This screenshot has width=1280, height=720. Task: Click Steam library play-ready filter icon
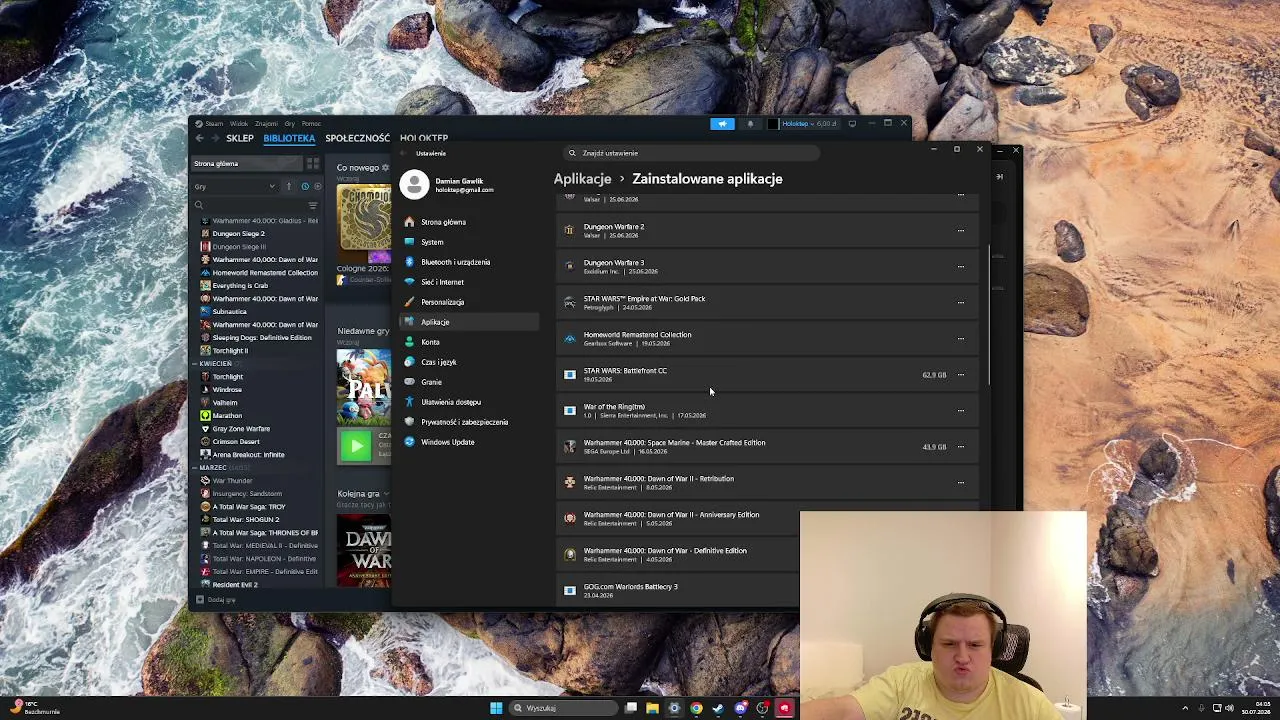click(318, 186)
